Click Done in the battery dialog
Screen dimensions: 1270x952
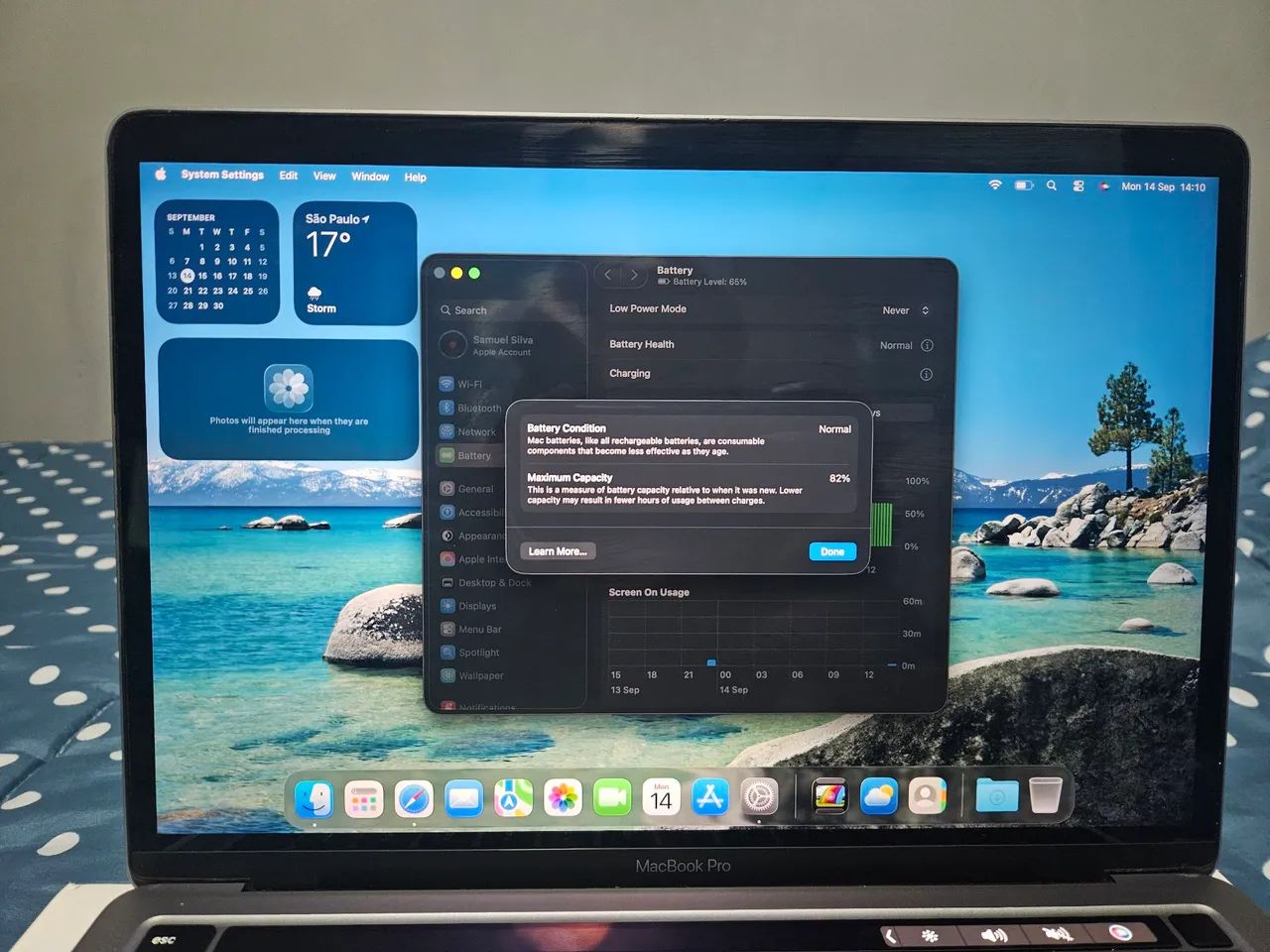click(x=832, y=551)
